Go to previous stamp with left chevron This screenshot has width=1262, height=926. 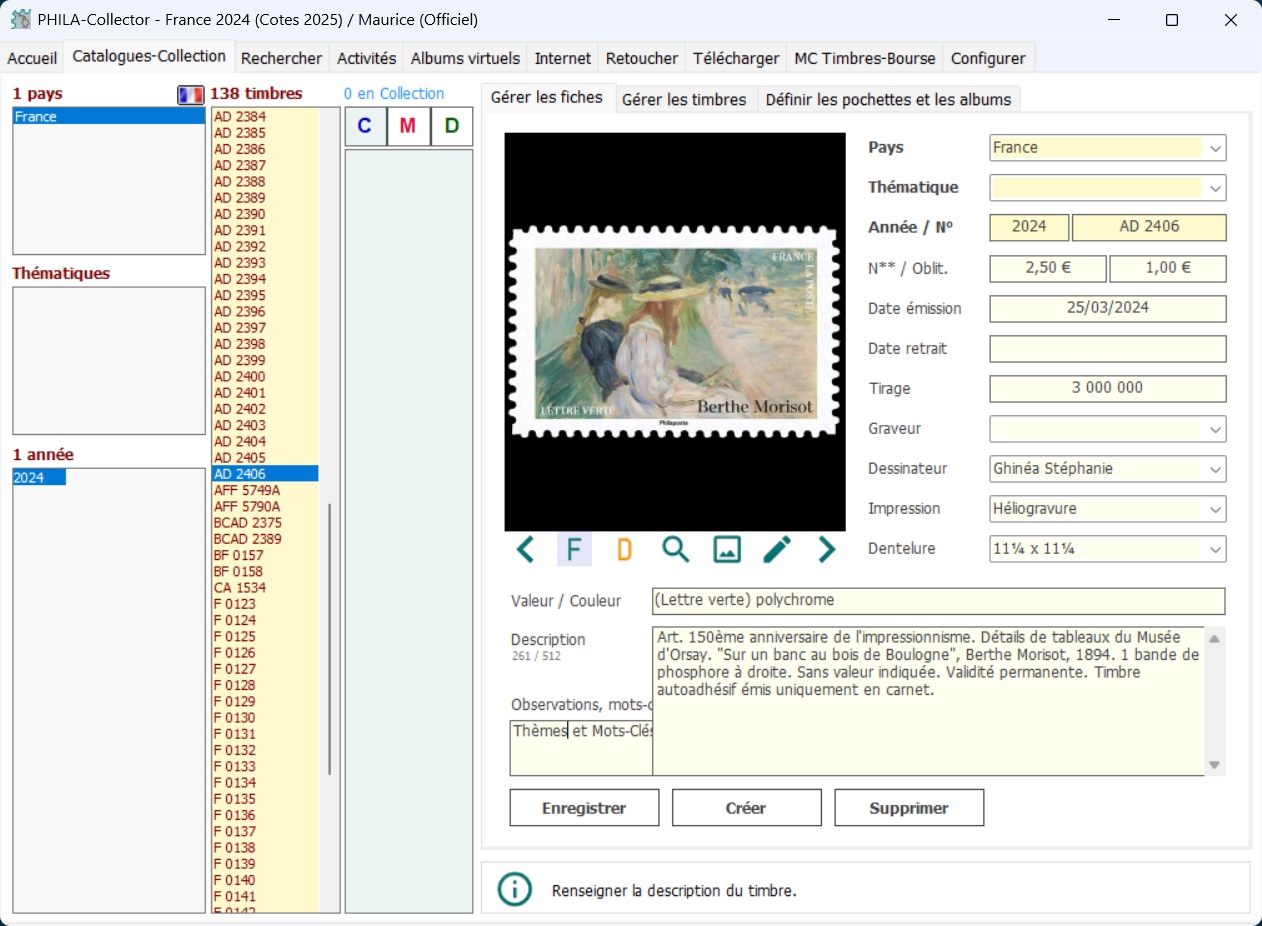pos(525,549)
